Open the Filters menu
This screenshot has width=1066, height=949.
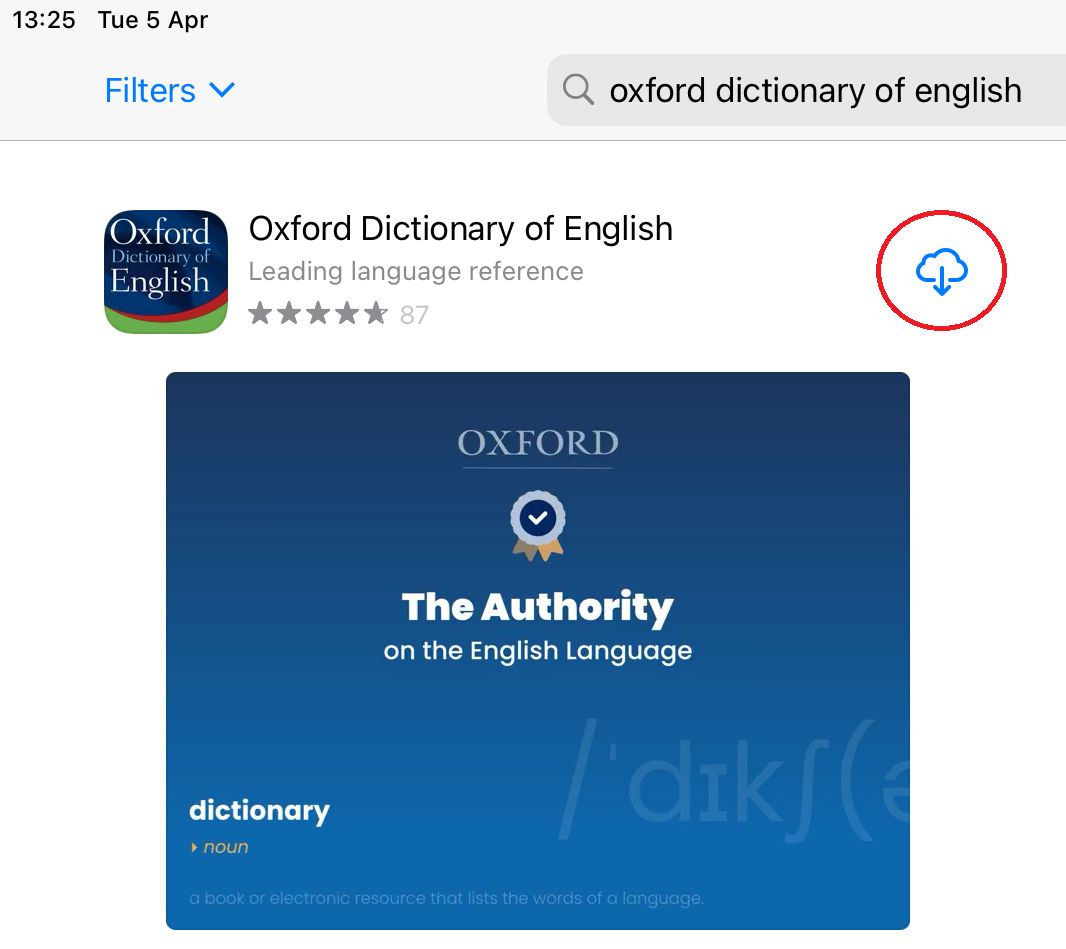pos(169,90)
